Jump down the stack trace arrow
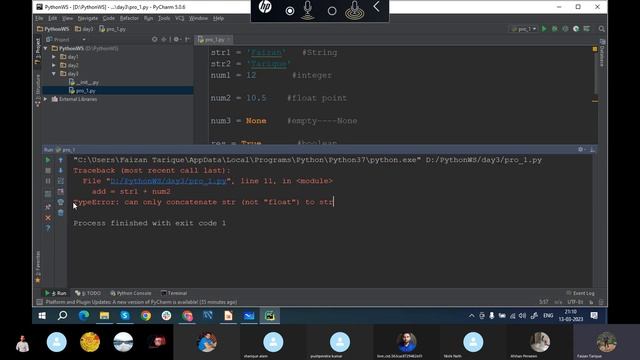The width and height of the screenshot is (640, 360). point(60,171)
